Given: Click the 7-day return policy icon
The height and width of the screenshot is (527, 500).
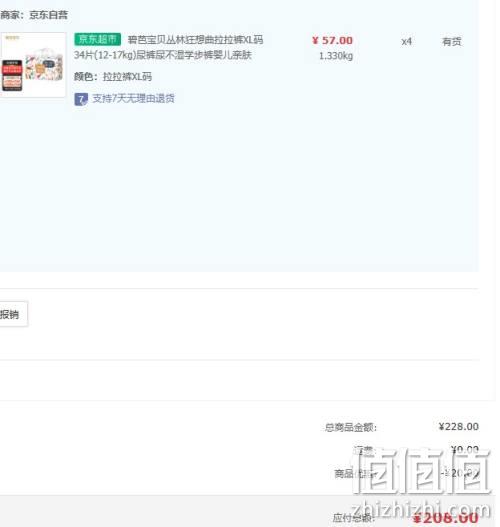Looking at the screenshot, I should (x=81, y=99).
